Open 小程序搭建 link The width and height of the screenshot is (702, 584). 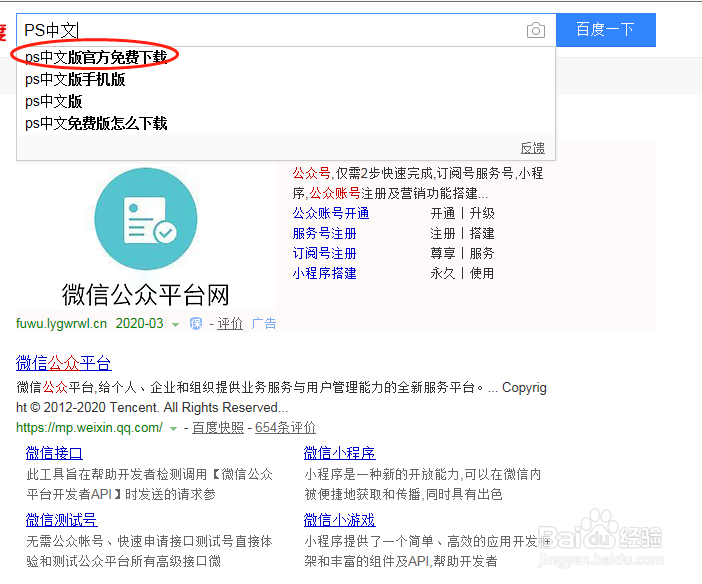(x=325, y=273)
